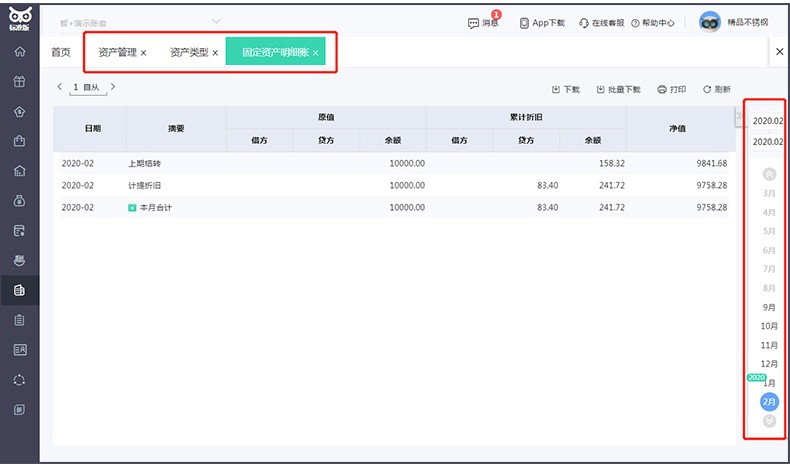This screenshot has width=790, height=472.
Task: Open the highlighted assets sidebar icon
Action: coord(20,290)
